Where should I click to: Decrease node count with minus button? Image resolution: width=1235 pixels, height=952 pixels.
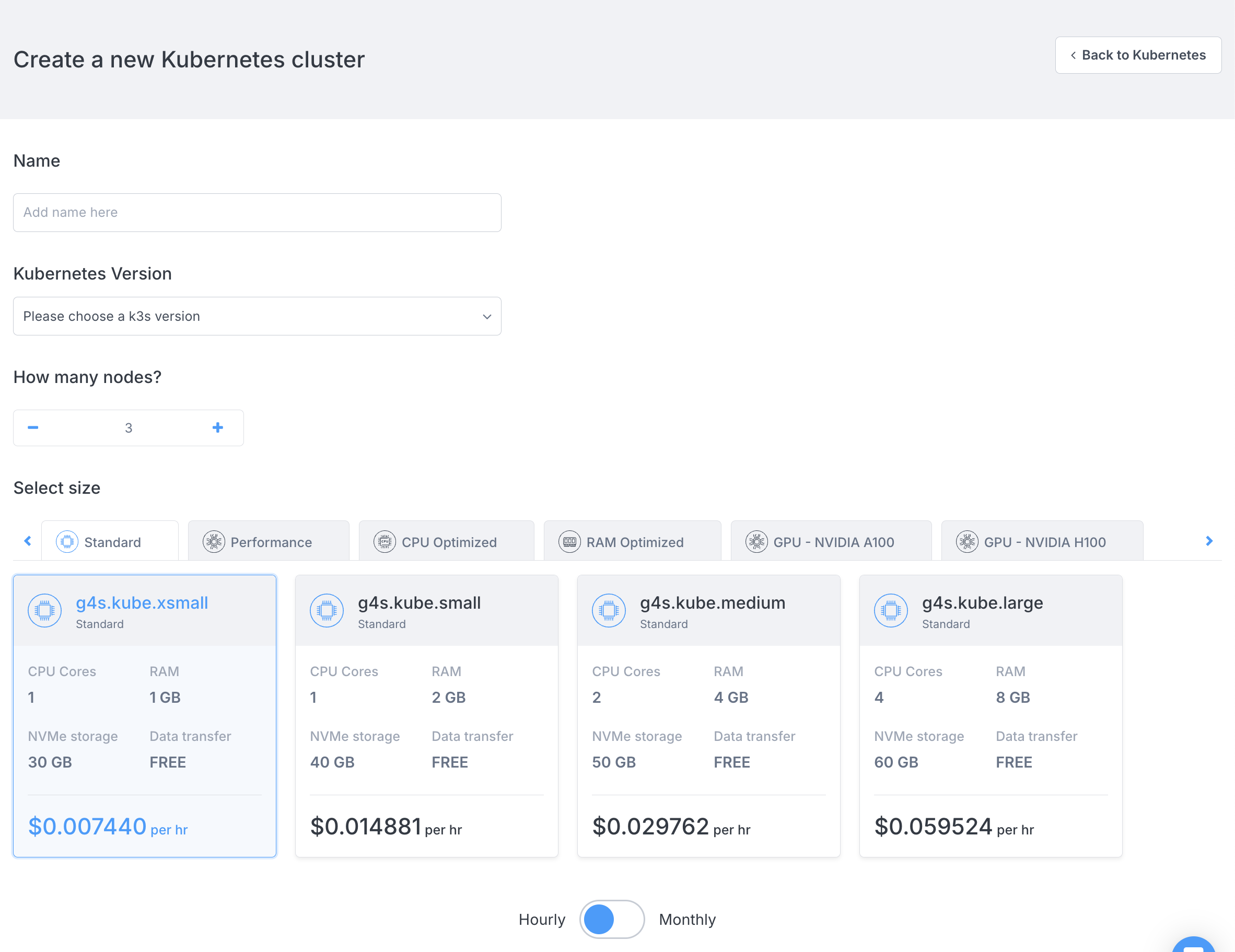click(x=33, y=427)
